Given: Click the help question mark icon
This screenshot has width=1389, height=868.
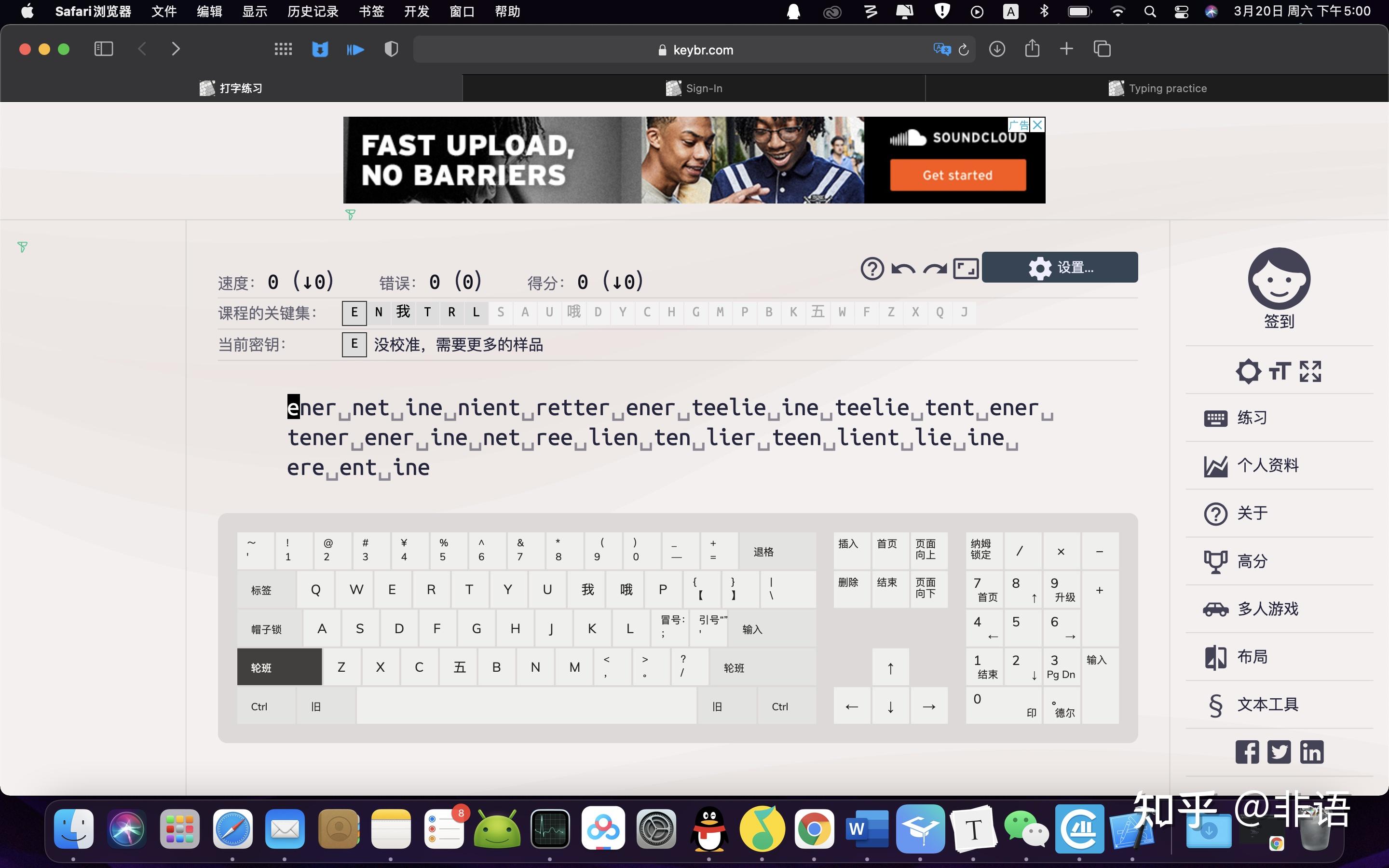Looking at the screenshot, I should [872, 268].
